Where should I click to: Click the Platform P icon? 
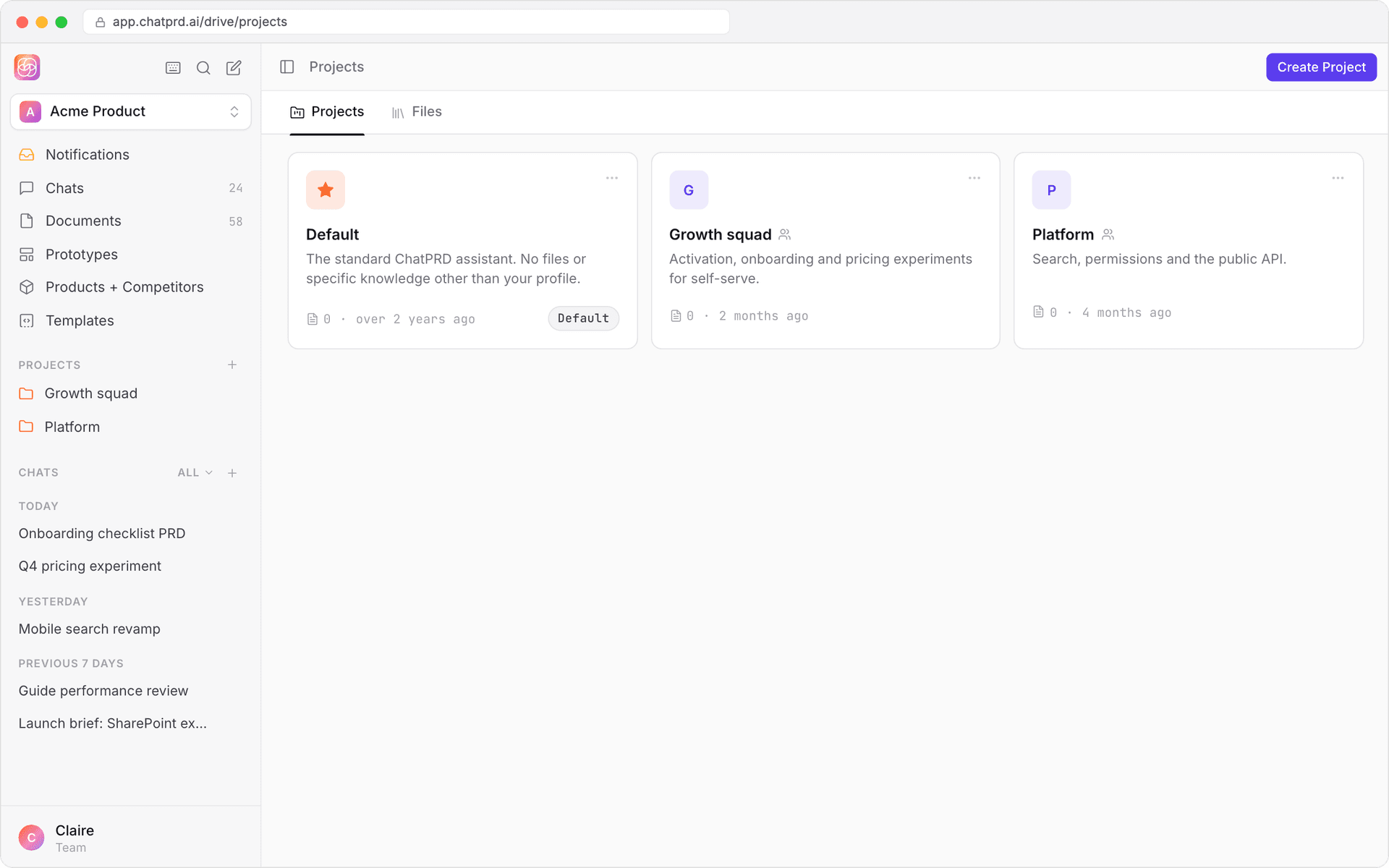pos(1051,190)
